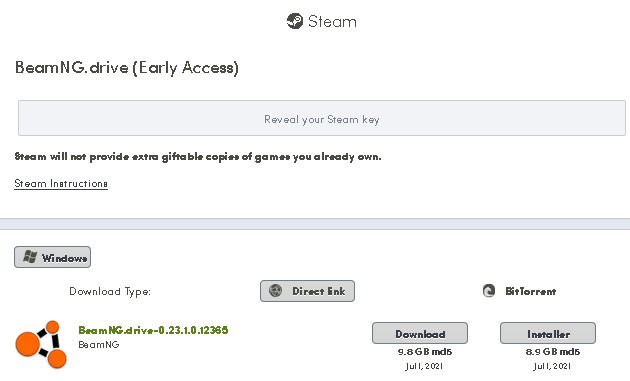
Task: Click the Download button for BeamNG.drive
Action: click(x=420, y=333)
